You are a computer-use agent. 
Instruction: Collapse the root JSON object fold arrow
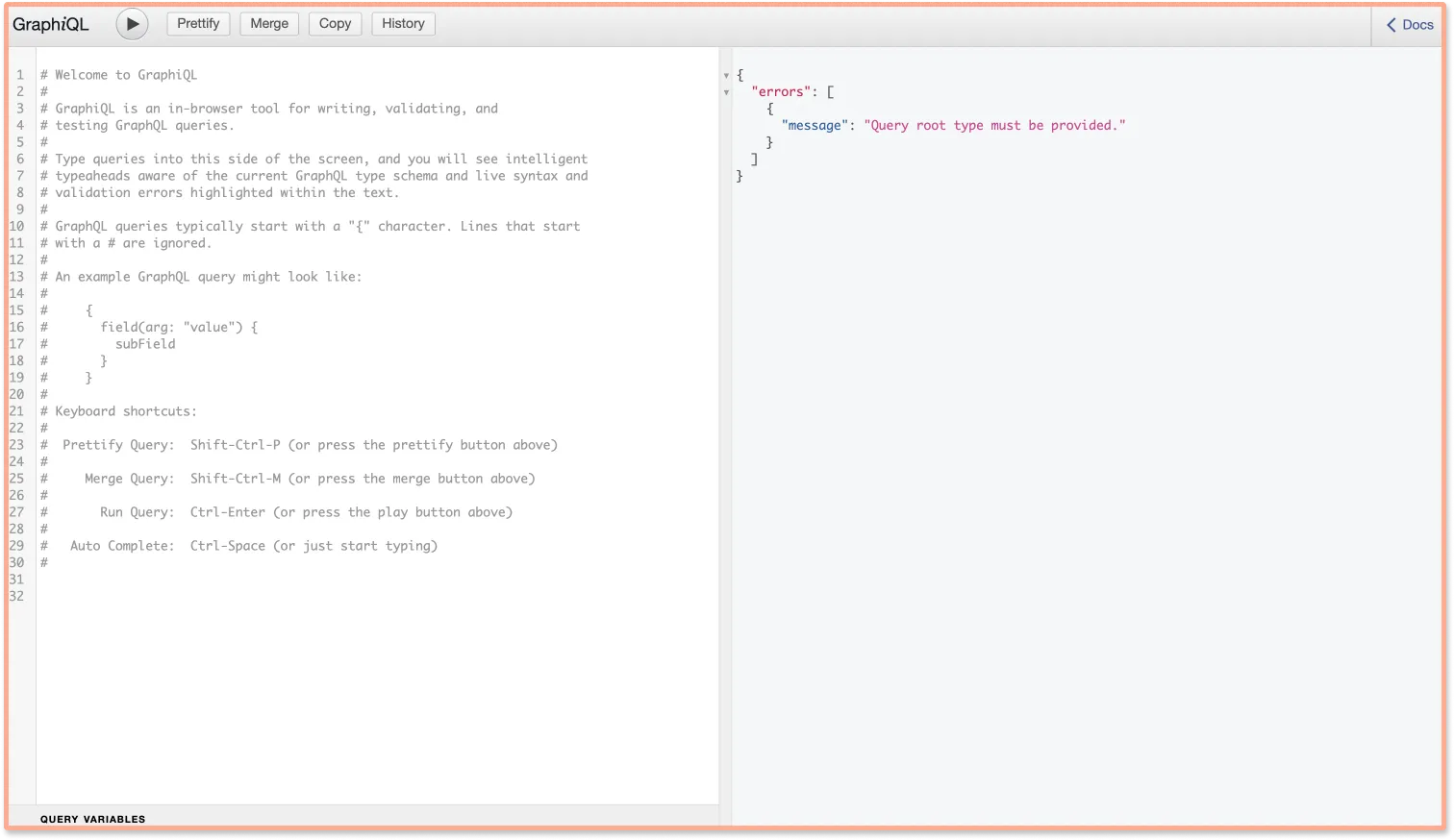coord(726,76)
